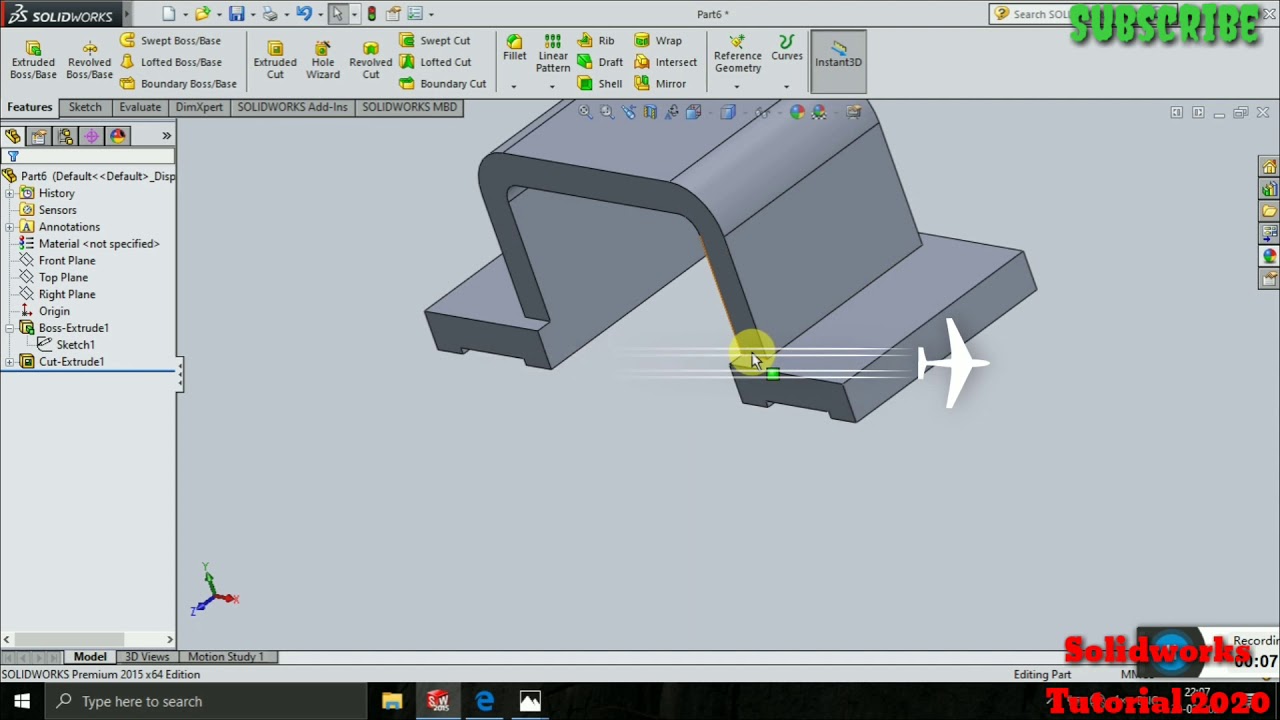Image resolution: width=1280 pixels, height=720 pixels.
Task: Open the Curves dropdown
Action: [x=786, y=86]
